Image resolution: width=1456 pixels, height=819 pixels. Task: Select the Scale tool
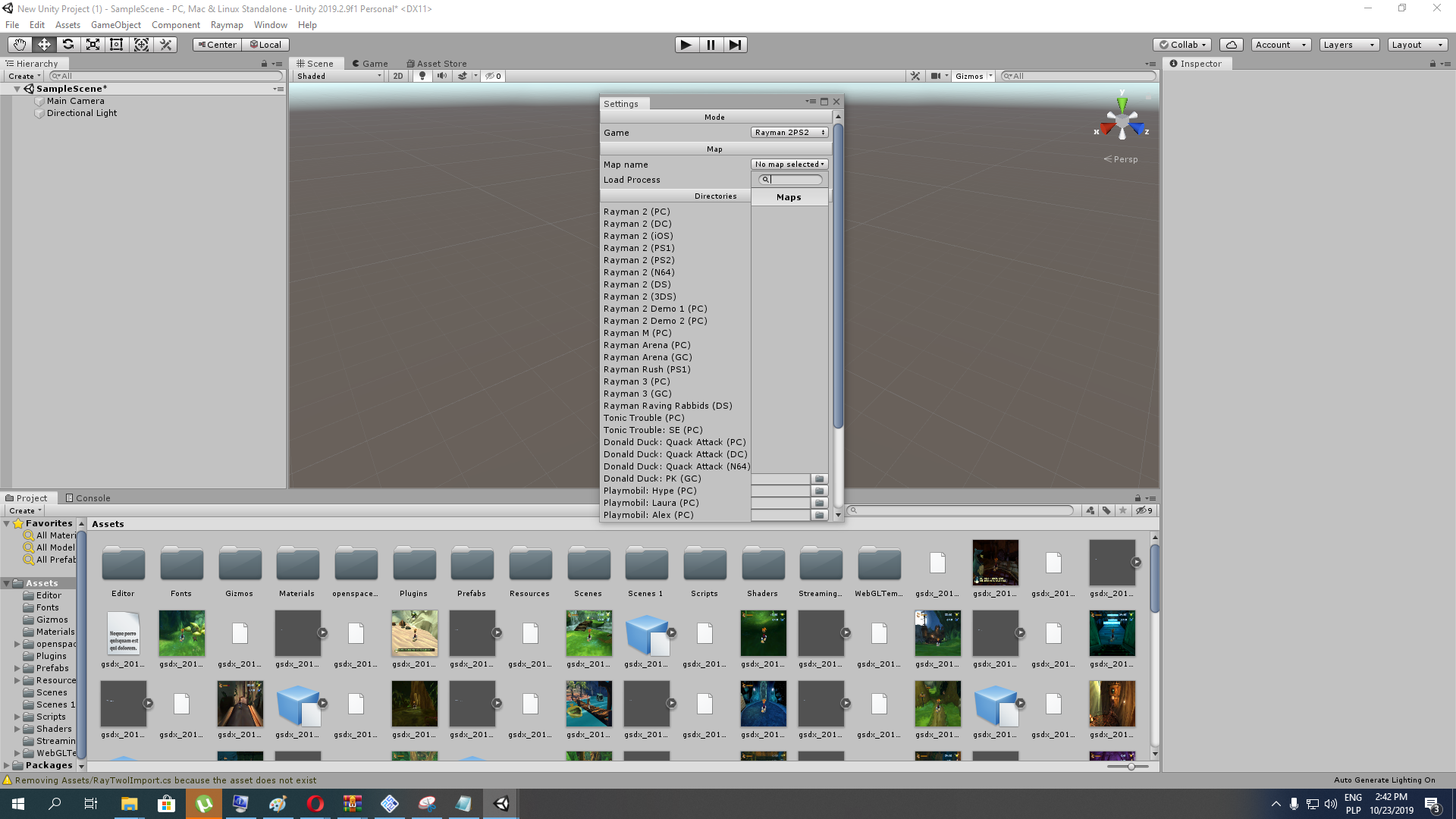tap(93, 45)
